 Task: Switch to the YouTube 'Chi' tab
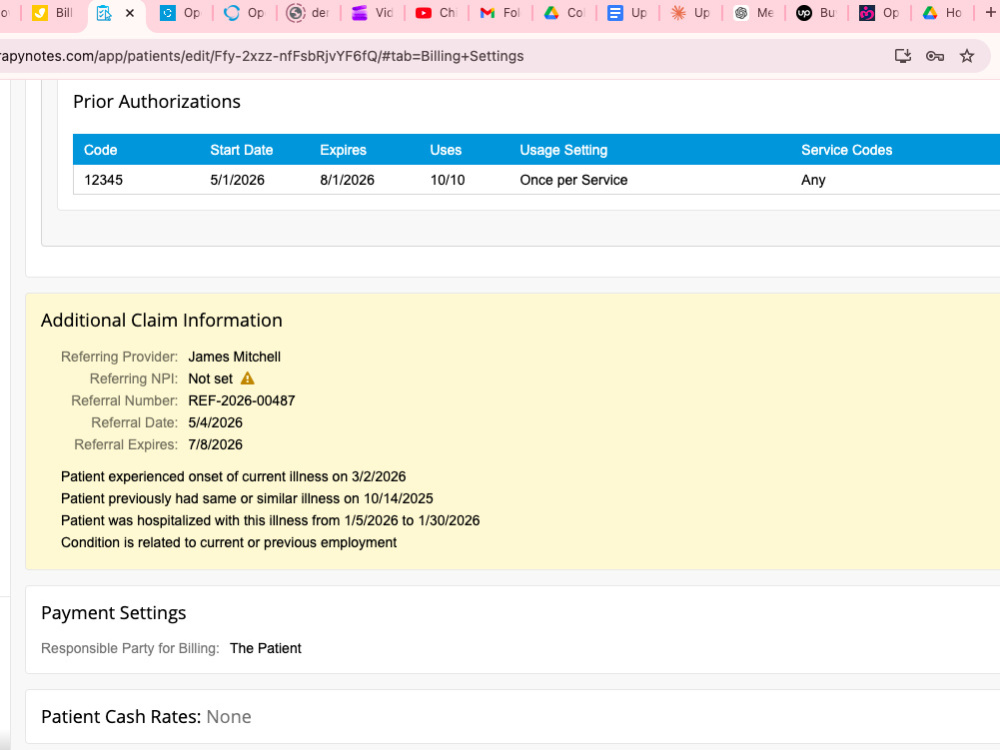436,13
